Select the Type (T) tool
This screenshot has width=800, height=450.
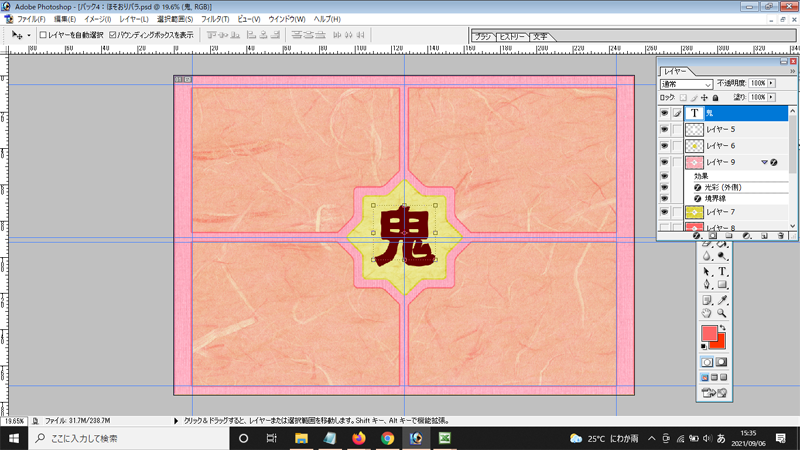point(721,271)
